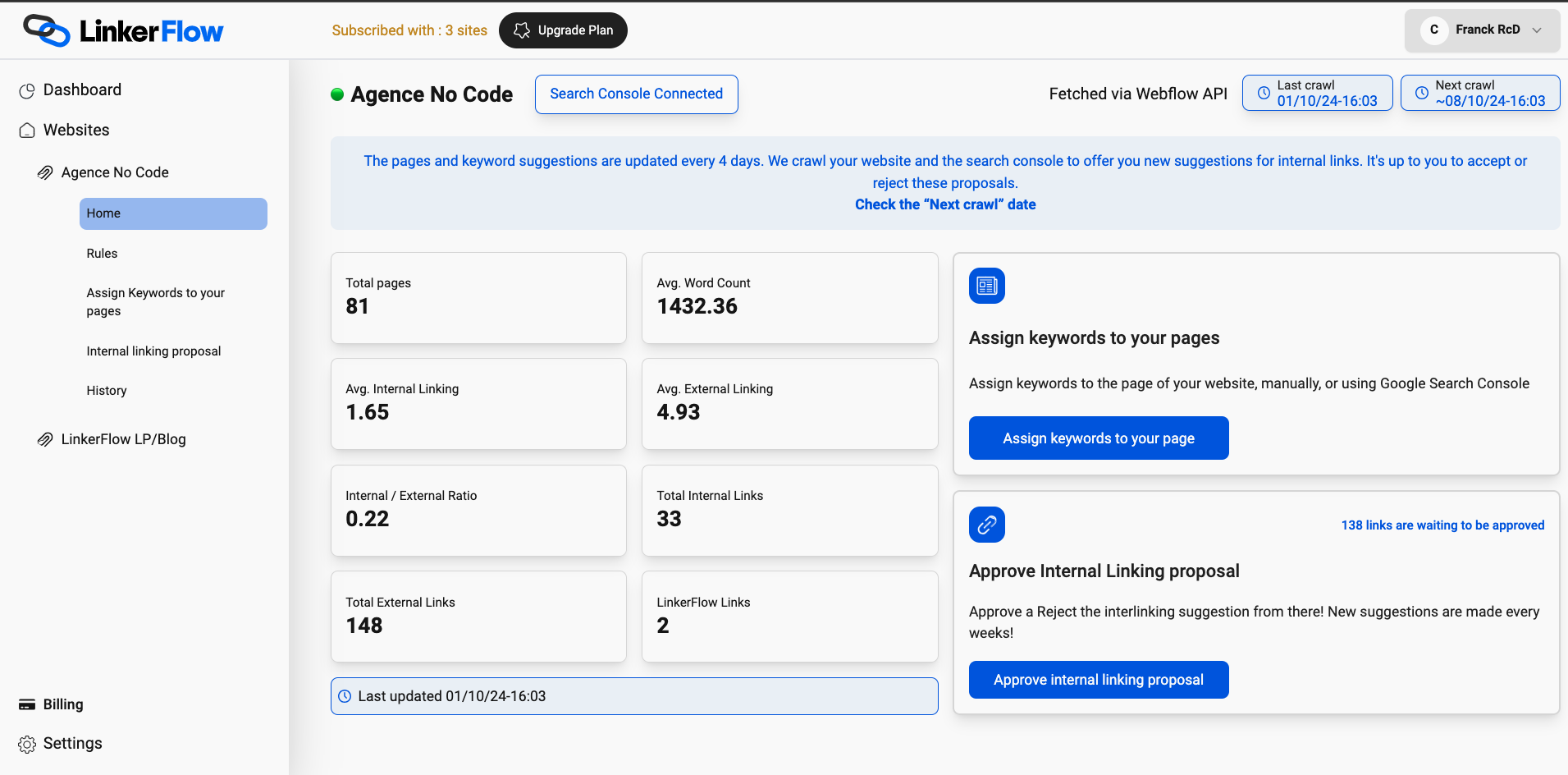
Task: Click the Avg. External Linking value 4.93
Action: (679, 412)
